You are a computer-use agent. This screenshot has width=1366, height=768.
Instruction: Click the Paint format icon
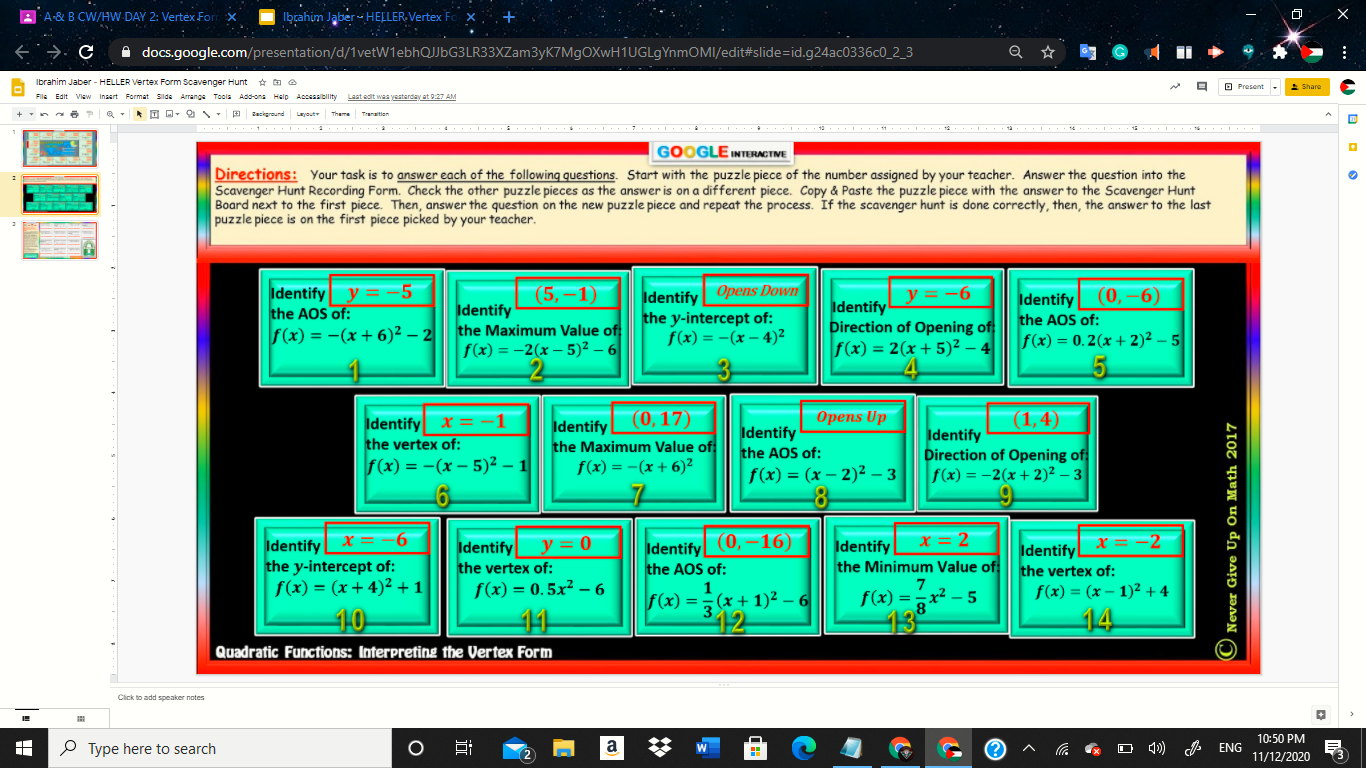[89, 113]
